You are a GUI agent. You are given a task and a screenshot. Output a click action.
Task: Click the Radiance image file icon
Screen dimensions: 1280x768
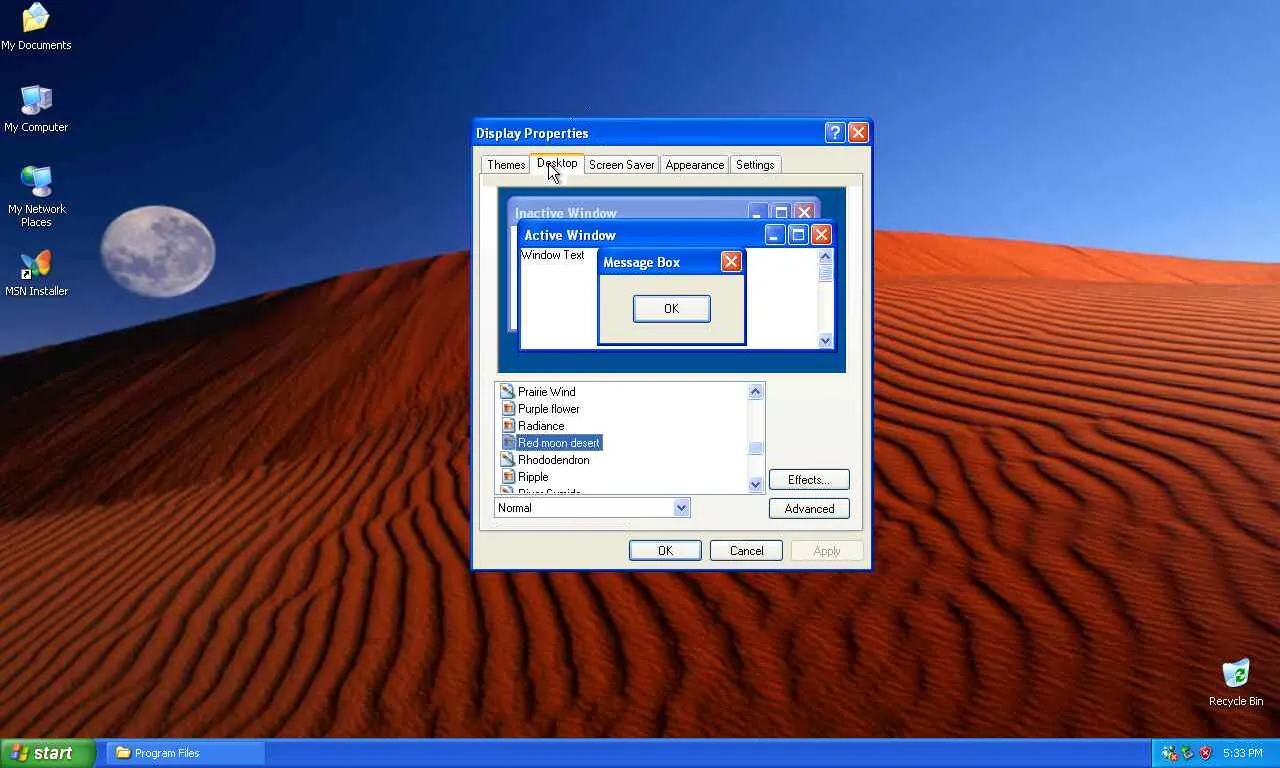pyautogui.click(x=508, y=426)
